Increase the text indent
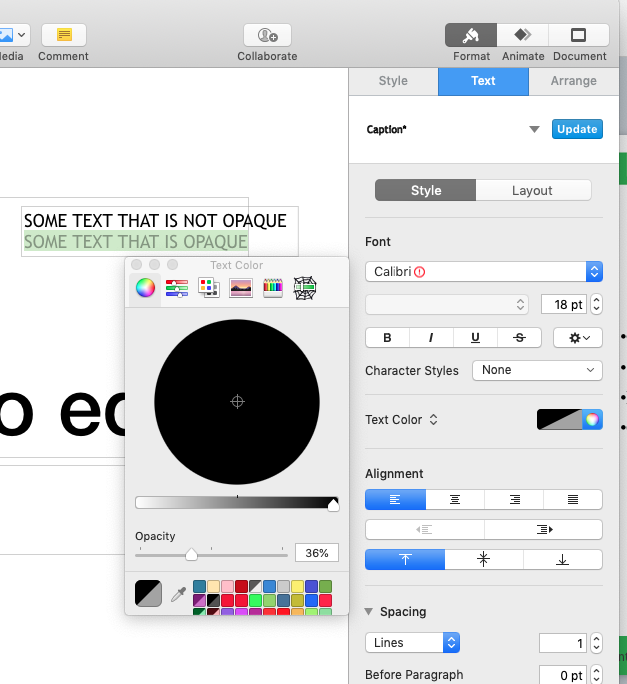 coord(544,530)
